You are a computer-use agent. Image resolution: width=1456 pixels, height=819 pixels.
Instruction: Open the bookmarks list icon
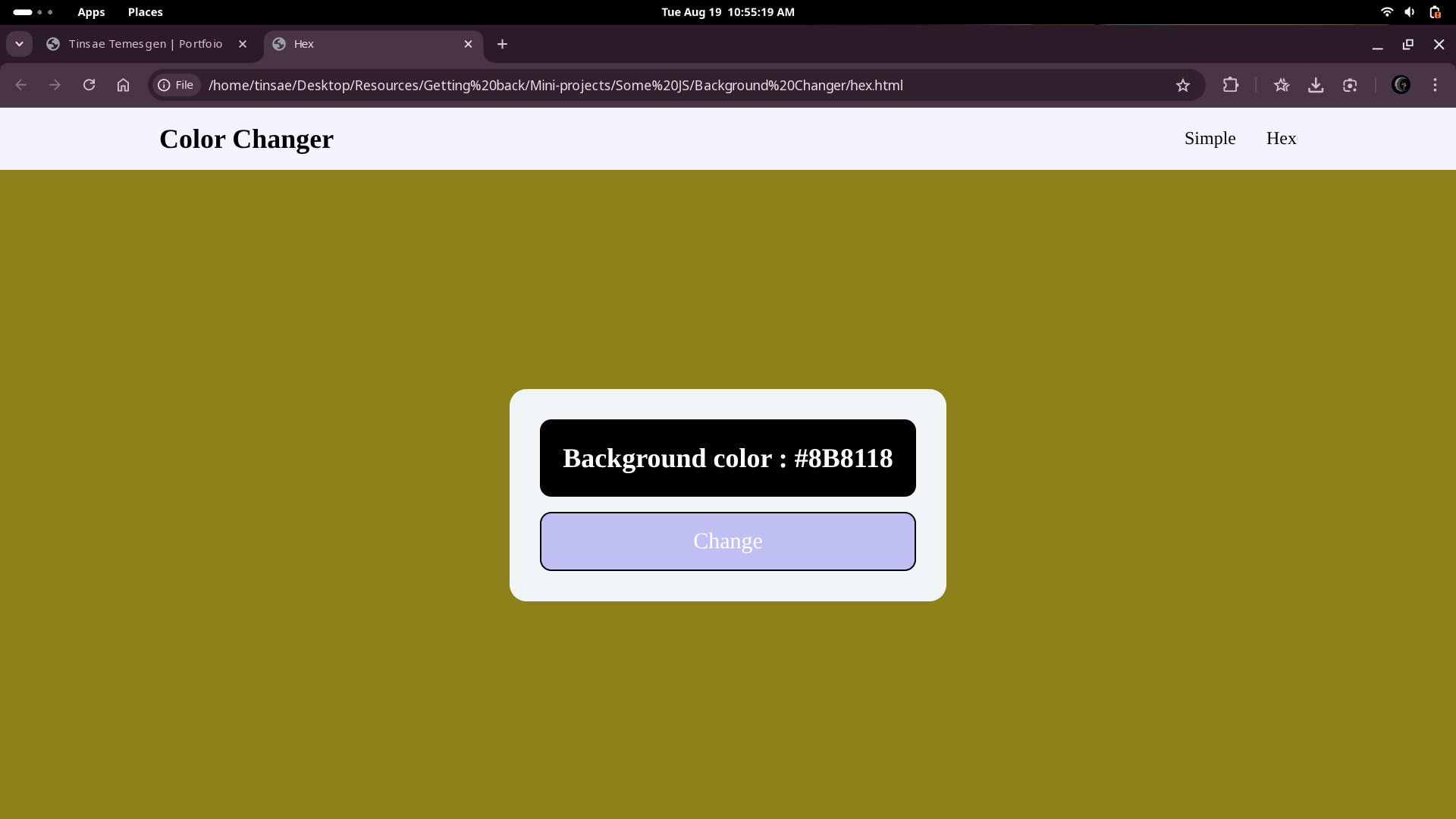click(1282, 85)
